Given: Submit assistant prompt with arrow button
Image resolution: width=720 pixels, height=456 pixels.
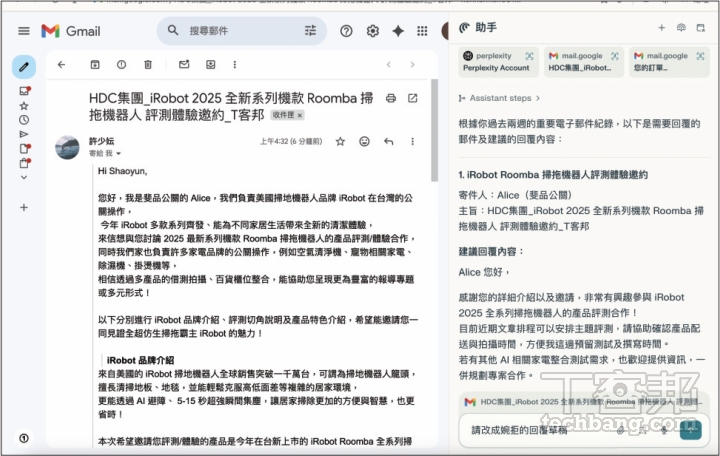Looking at the screenshot, I should (691, 430).
